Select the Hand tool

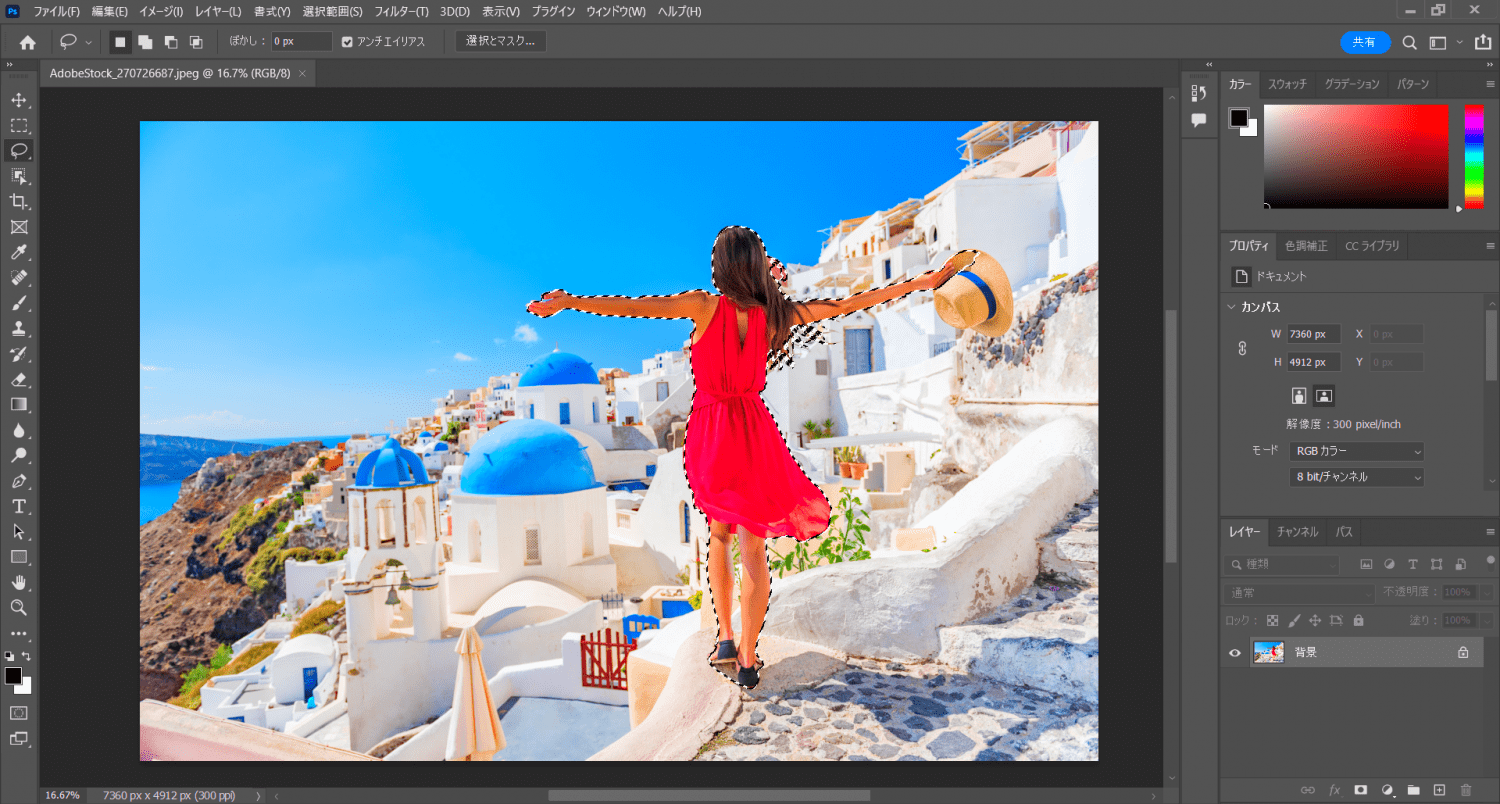[18, 582]
